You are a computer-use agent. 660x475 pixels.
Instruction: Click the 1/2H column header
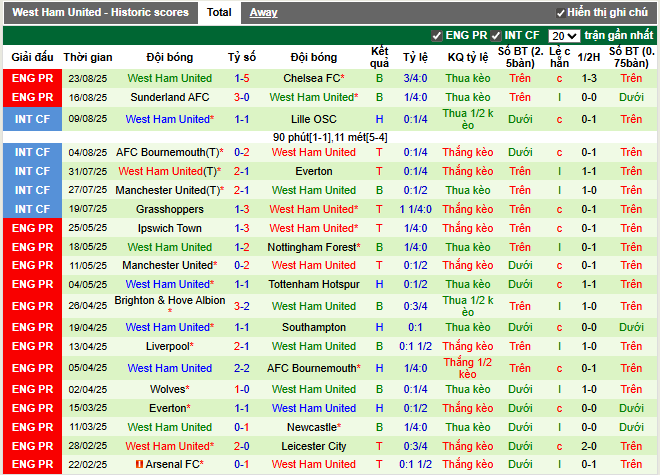click(588, 57)
